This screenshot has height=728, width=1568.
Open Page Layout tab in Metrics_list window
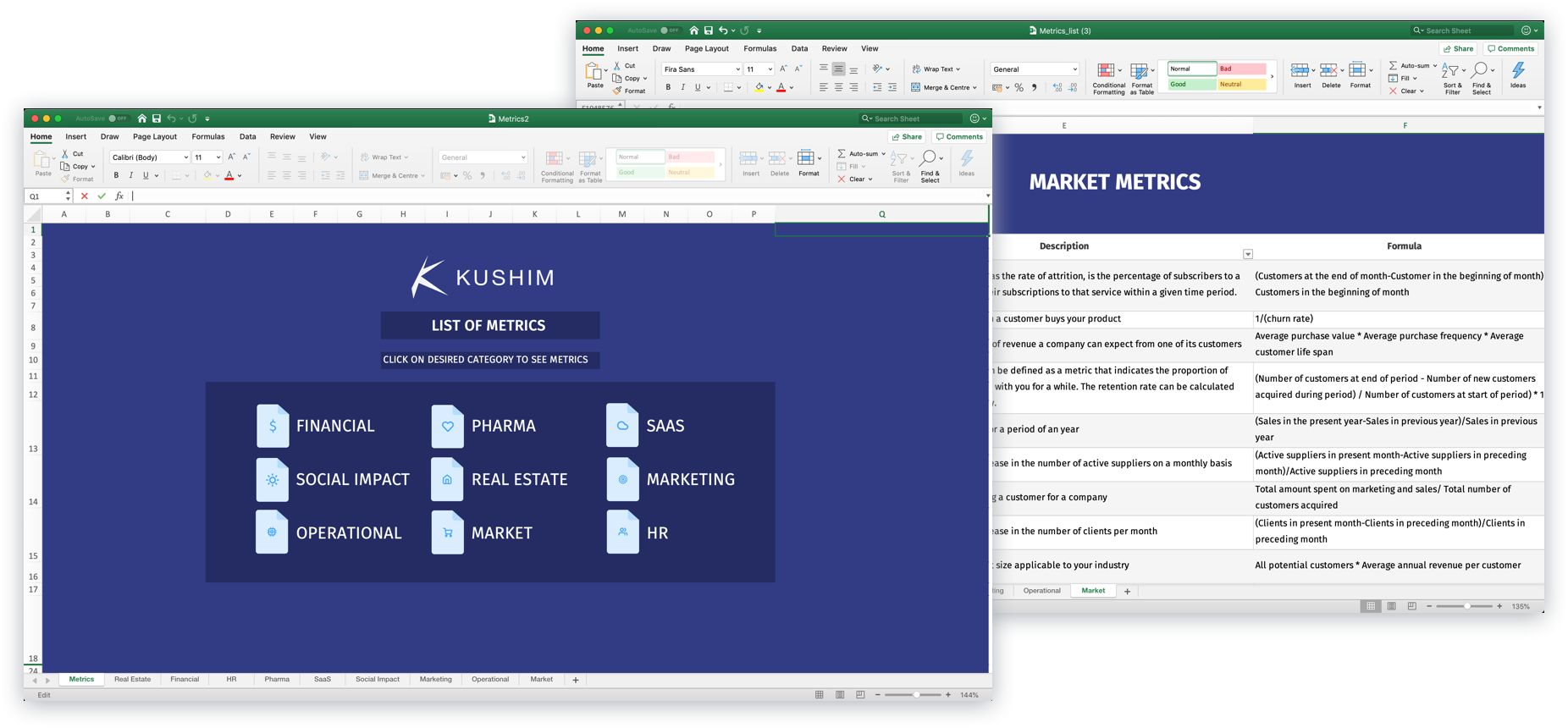(707, 48)
